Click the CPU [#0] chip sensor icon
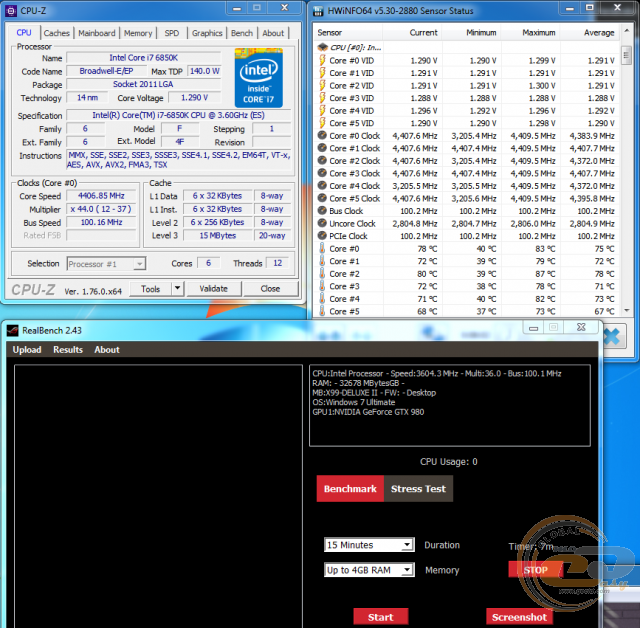640x628 pixels. point(322,47)
